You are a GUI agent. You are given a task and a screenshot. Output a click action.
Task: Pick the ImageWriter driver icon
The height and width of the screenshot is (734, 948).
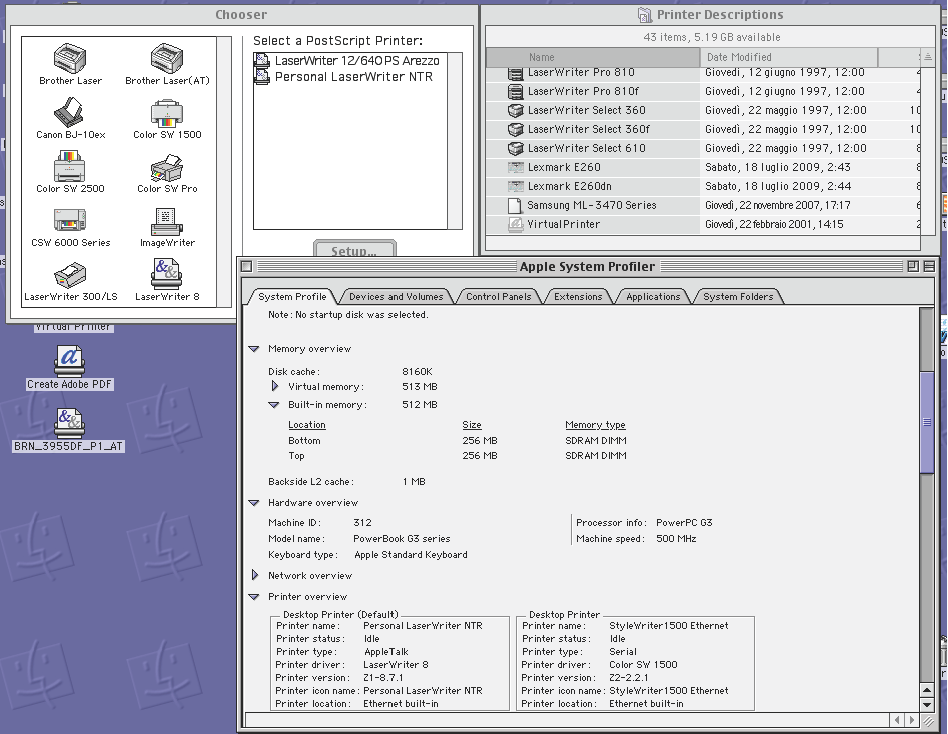pyautogui.click(x=167, y=221)
